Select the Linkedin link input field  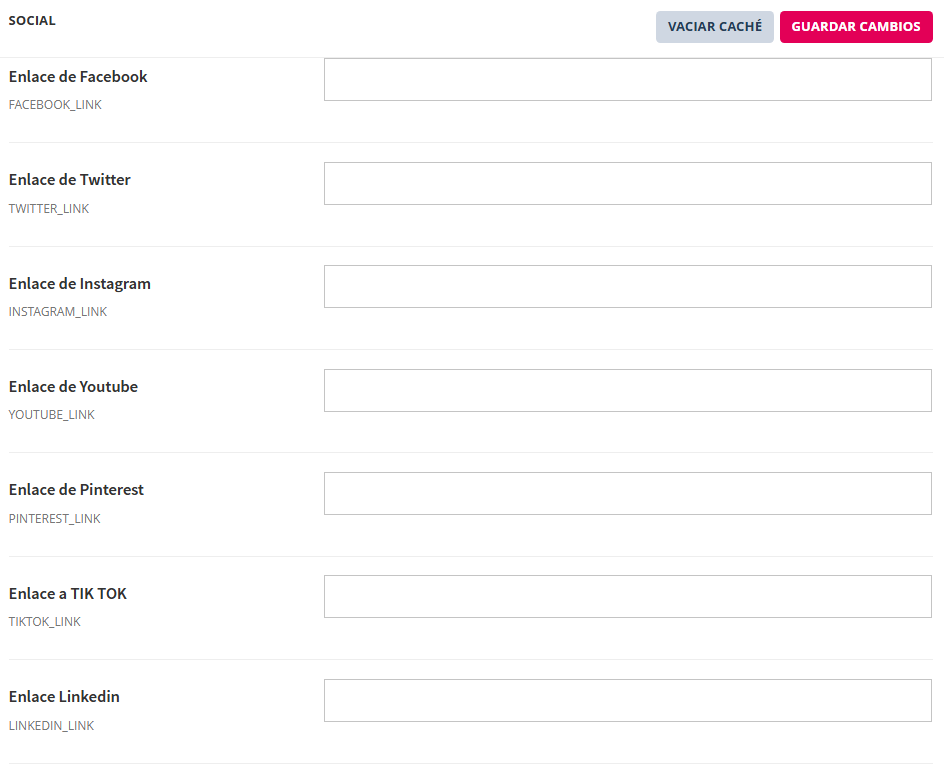(627, 700)
